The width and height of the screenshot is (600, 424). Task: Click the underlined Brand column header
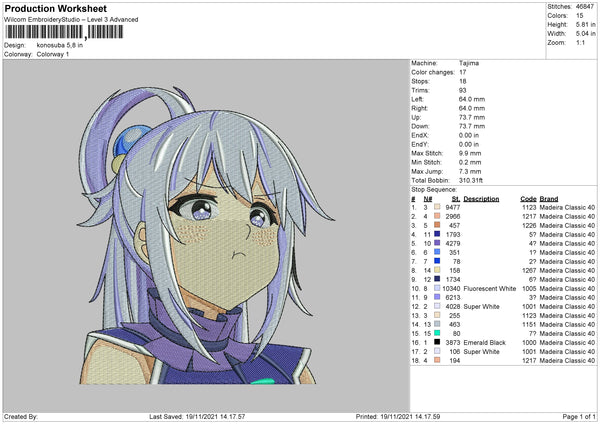pos(549,199)
